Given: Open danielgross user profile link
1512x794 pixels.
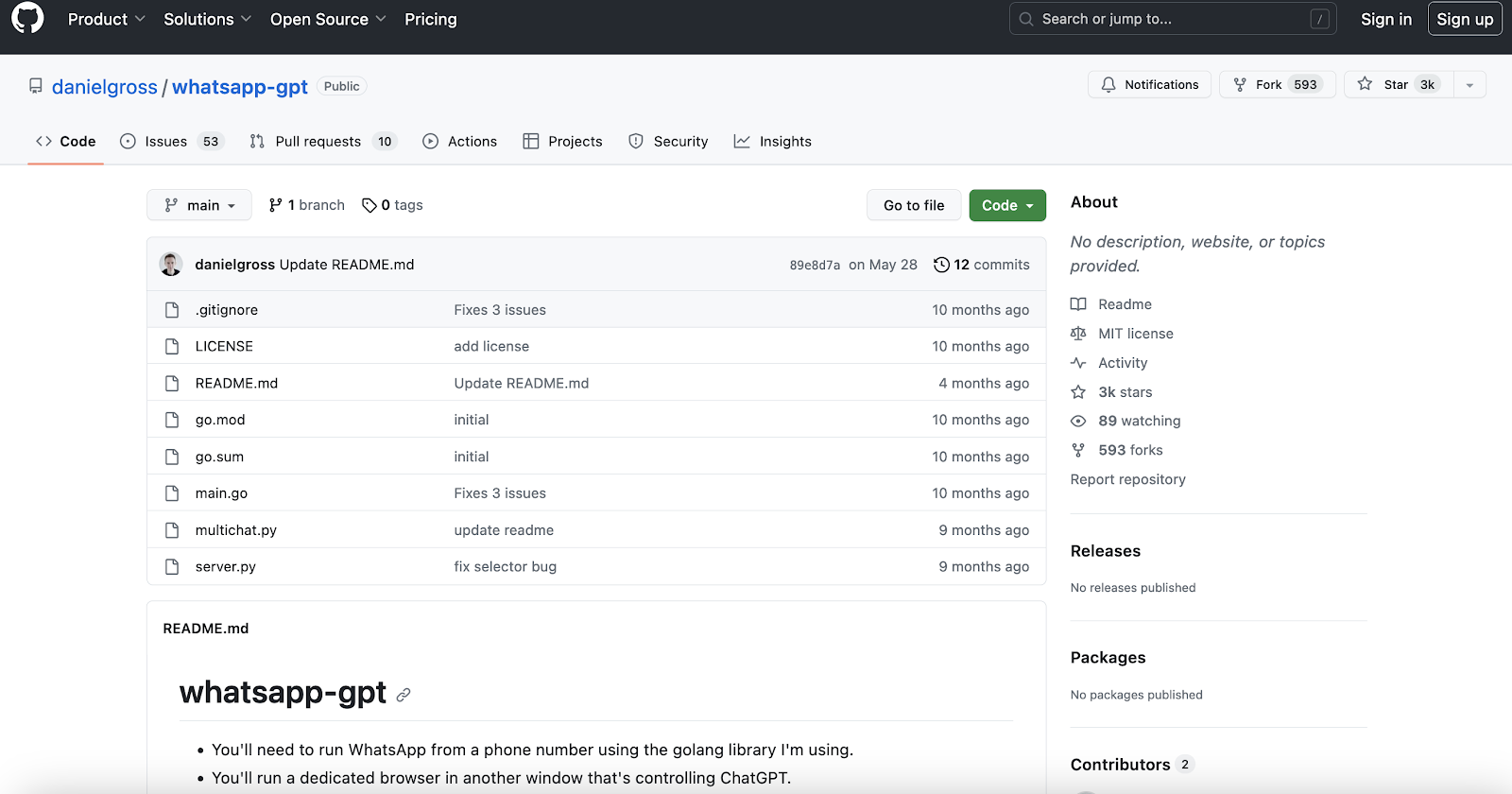Looking at the screenshot, I should (x=105, y=87).
